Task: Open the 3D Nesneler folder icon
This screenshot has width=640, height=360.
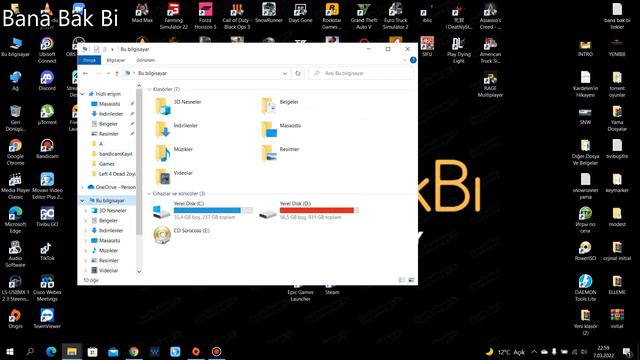Action: click(x=162, y=106)
